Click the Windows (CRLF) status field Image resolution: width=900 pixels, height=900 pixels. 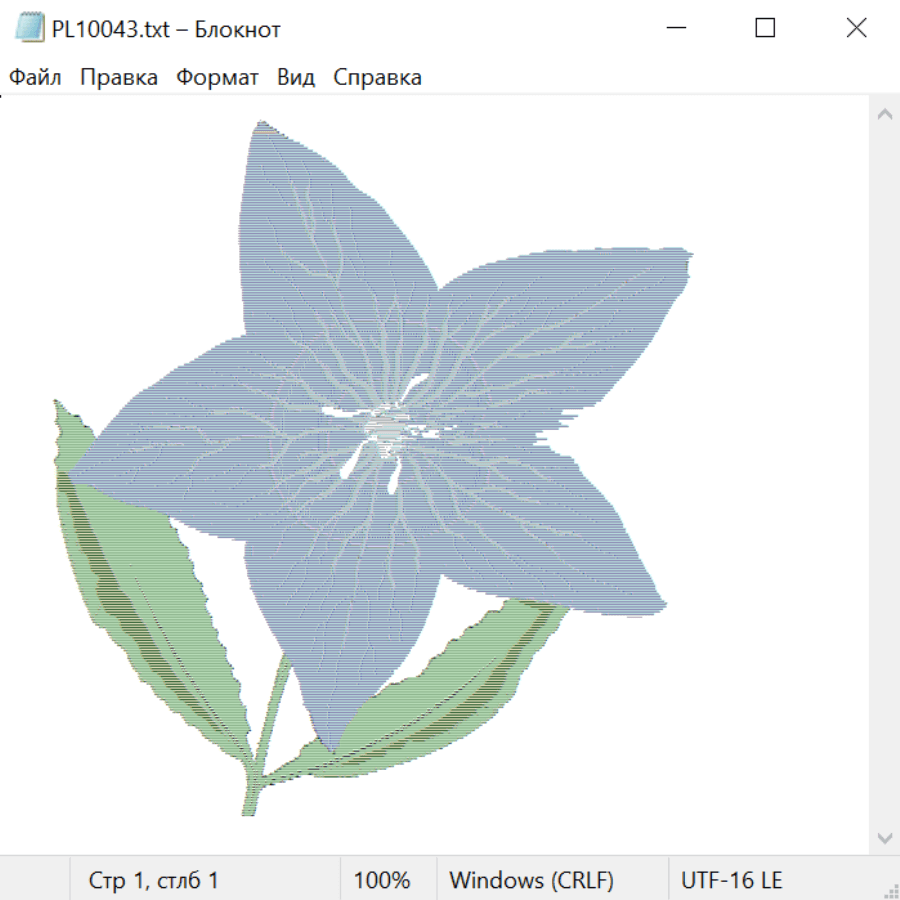tap(531, 881)
